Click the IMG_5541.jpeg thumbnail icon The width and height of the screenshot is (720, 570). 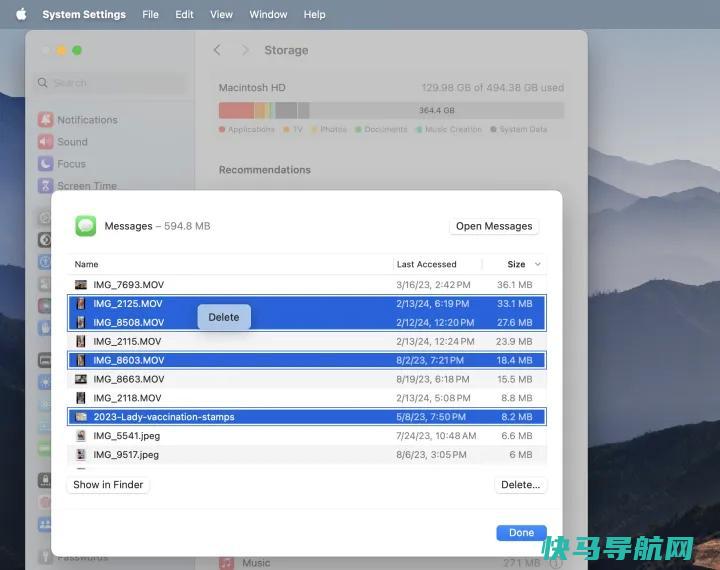point(81,435)
